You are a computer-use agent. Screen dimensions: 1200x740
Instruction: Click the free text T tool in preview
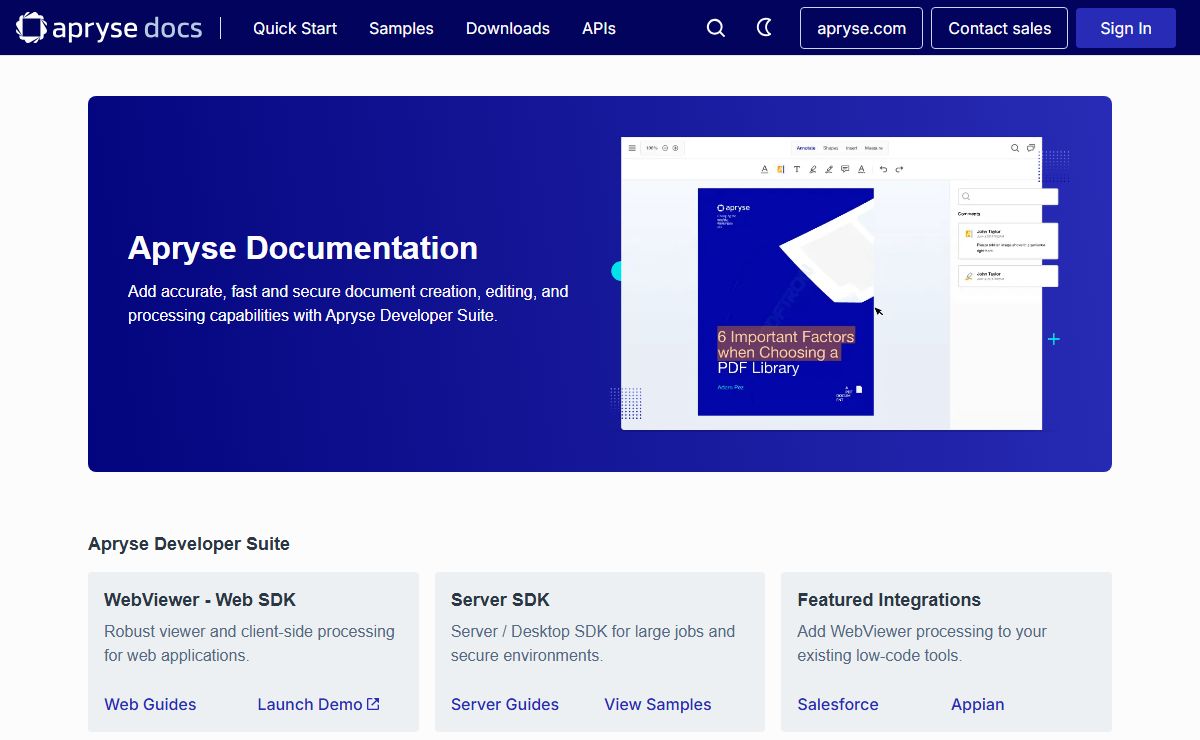(797, 169)
